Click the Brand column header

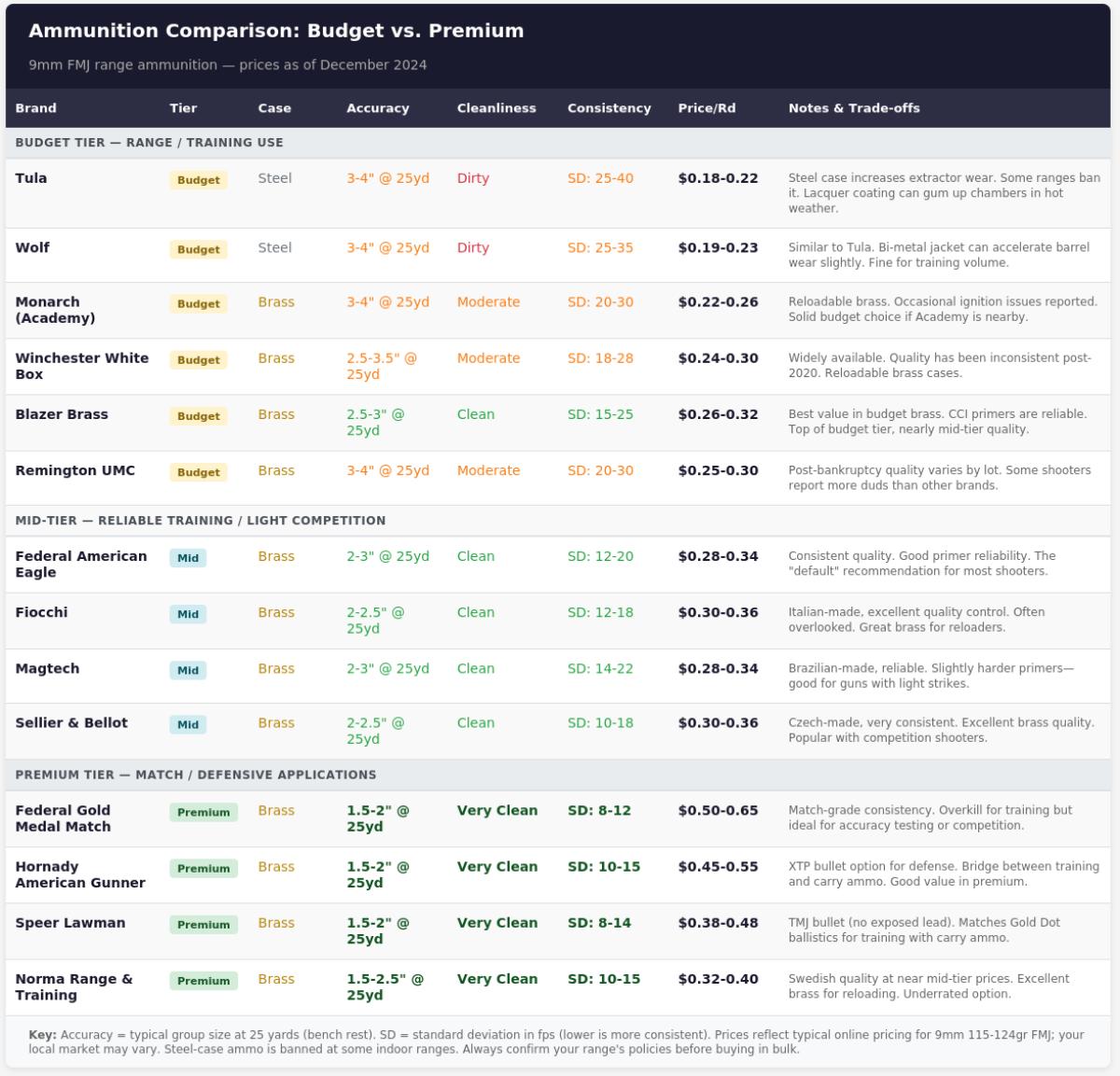[x=35, y=108]
